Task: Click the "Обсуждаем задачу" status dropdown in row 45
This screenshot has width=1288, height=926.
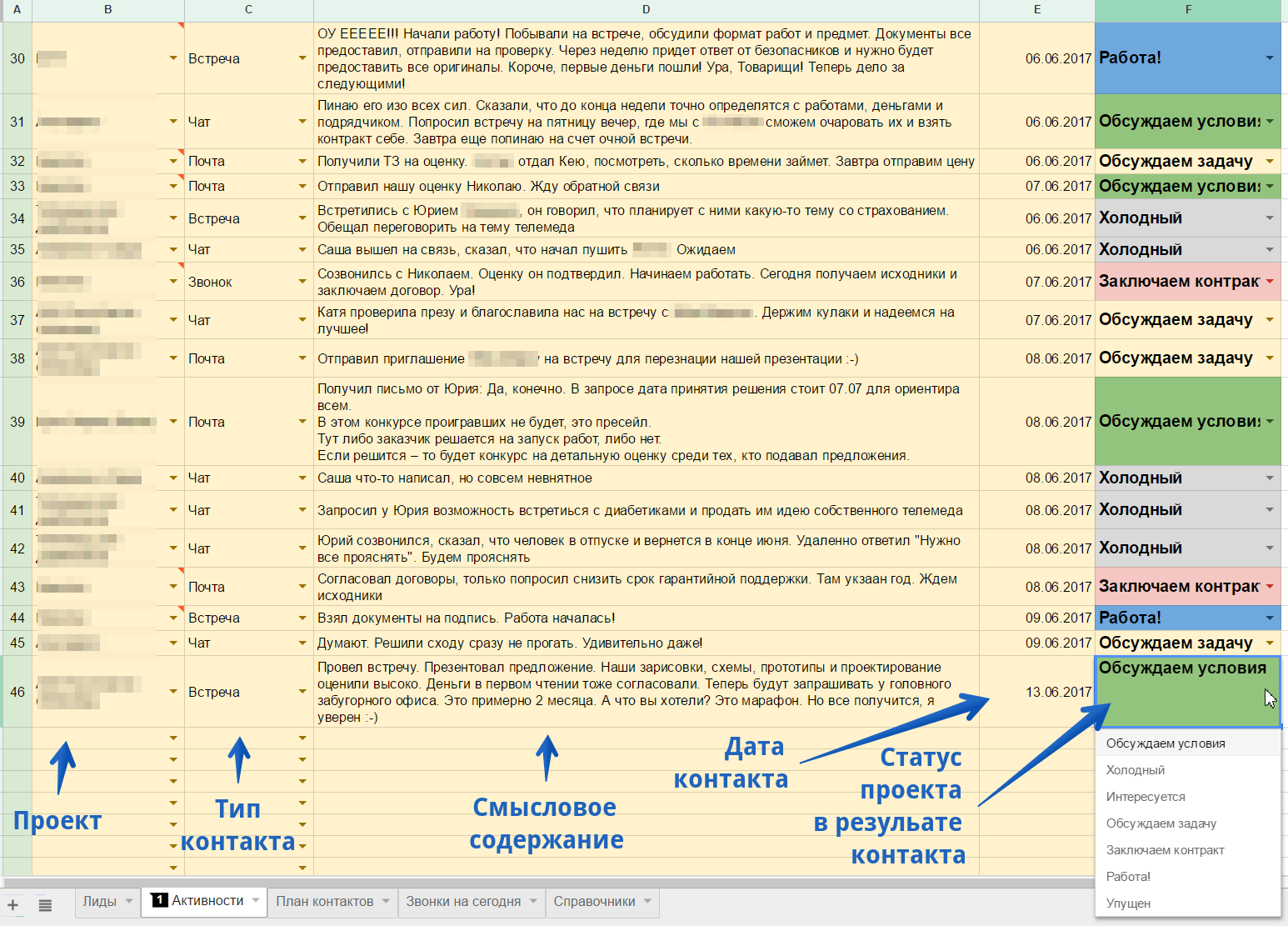Action: [x=1269, y=643]
